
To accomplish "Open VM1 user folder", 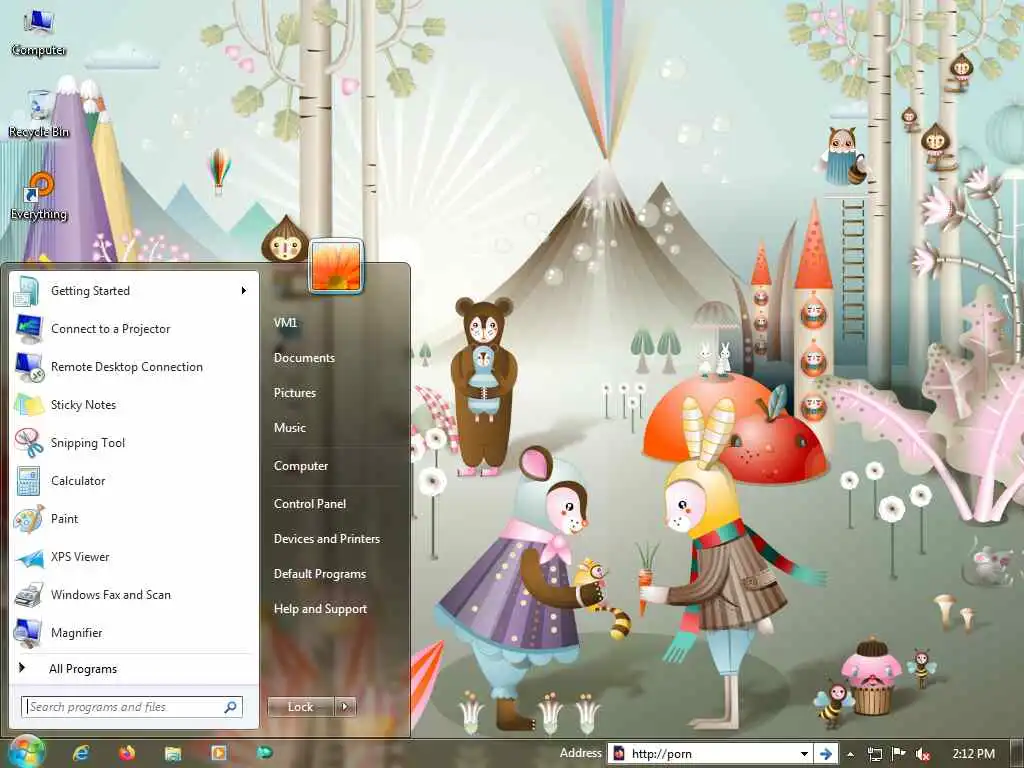I will click(x=285, y=323).
